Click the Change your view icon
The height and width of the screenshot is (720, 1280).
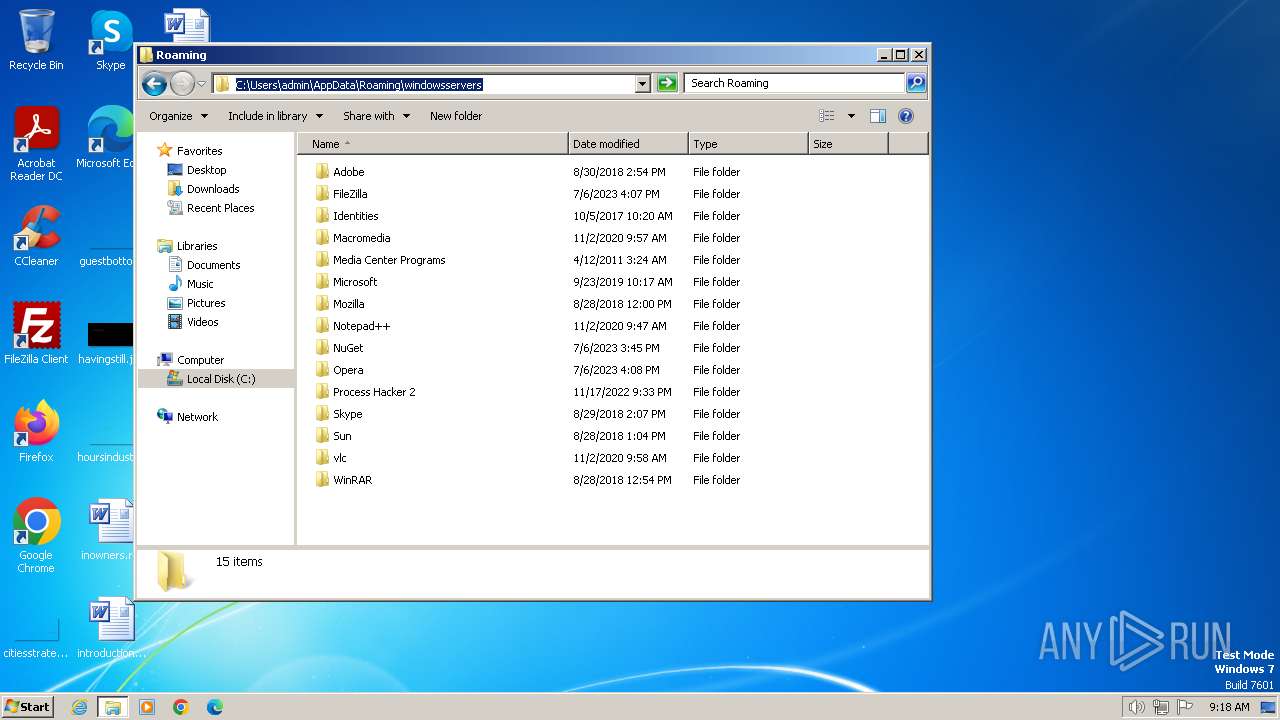[827, 116]
